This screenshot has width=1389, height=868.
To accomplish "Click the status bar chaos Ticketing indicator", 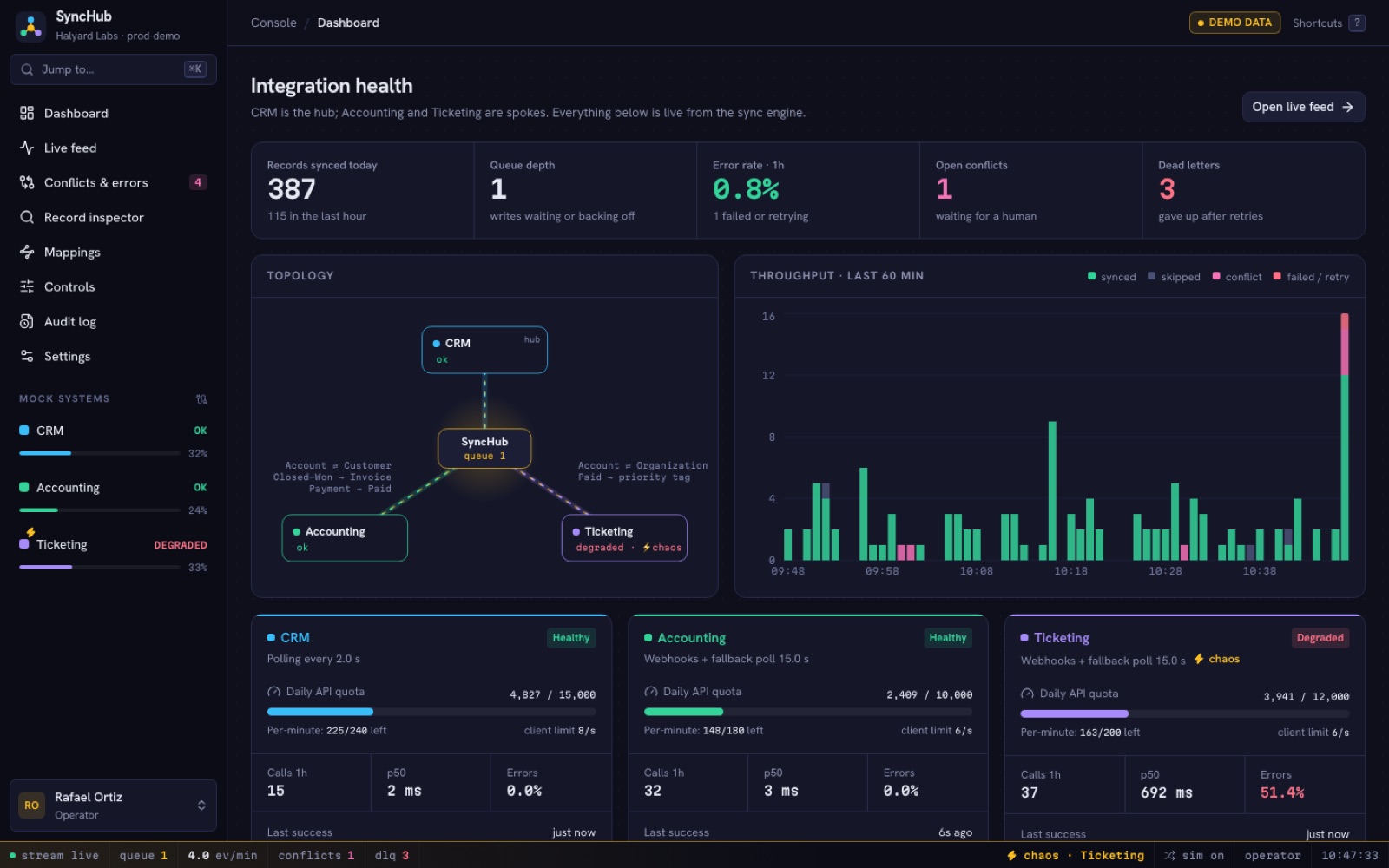I will [x=1075, y=856].
